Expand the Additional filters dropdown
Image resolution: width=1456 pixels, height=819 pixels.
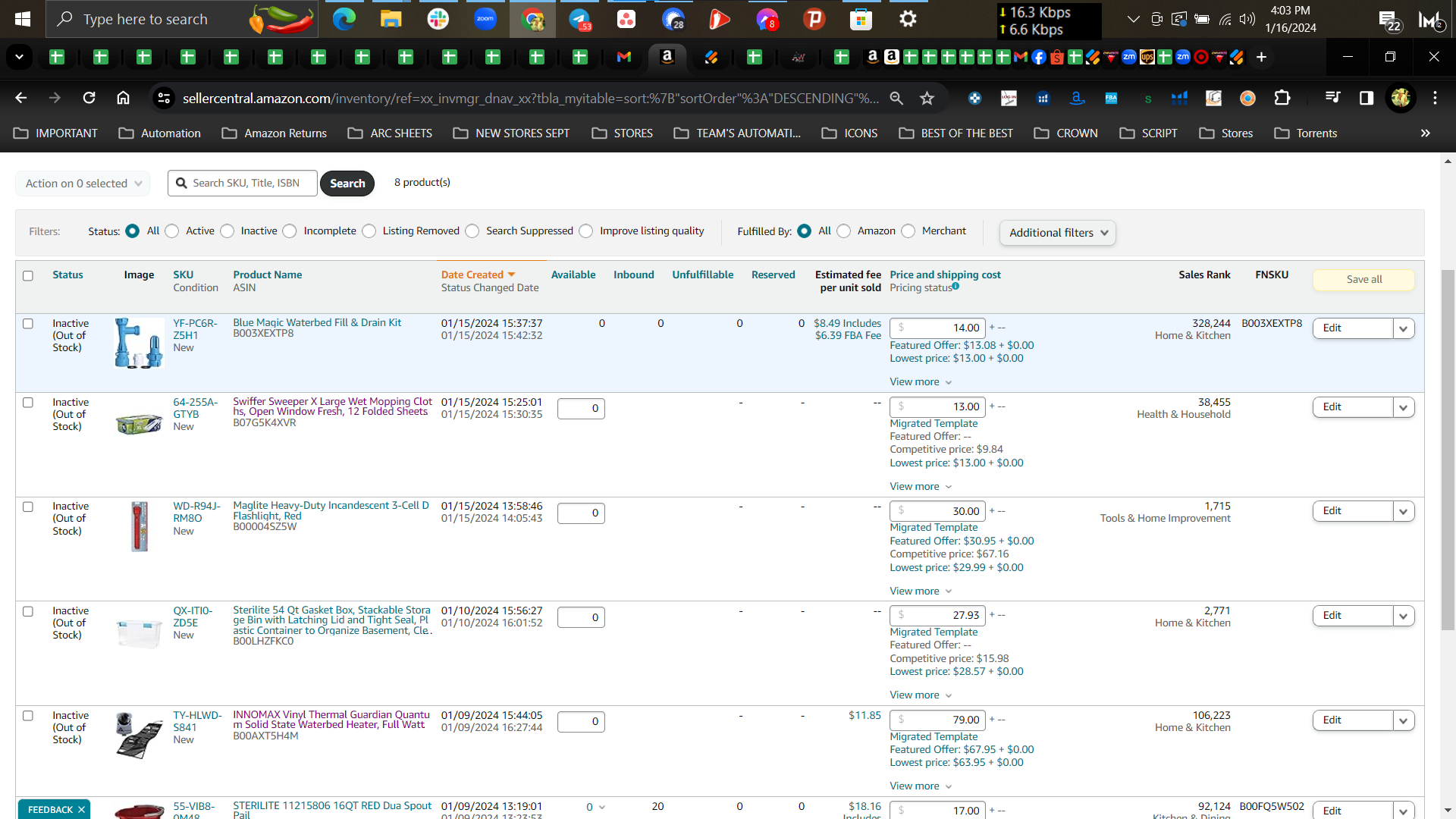click(x=1058, y=233)
